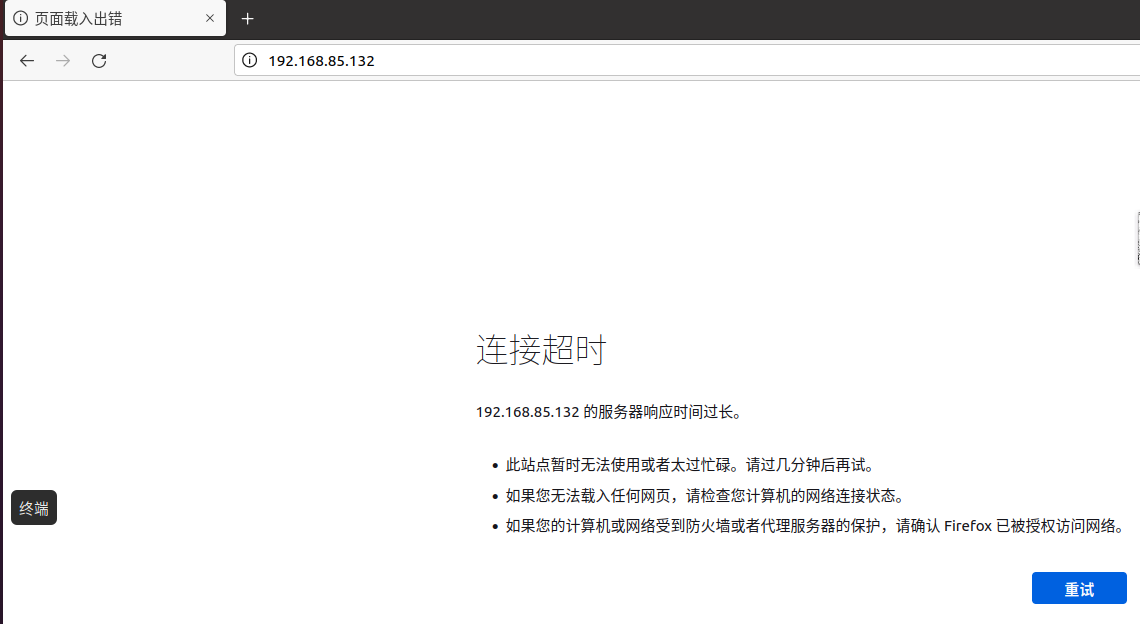Close the 页面载入出错 tab
Screen dimensions: 1140x624
(210, 19)
